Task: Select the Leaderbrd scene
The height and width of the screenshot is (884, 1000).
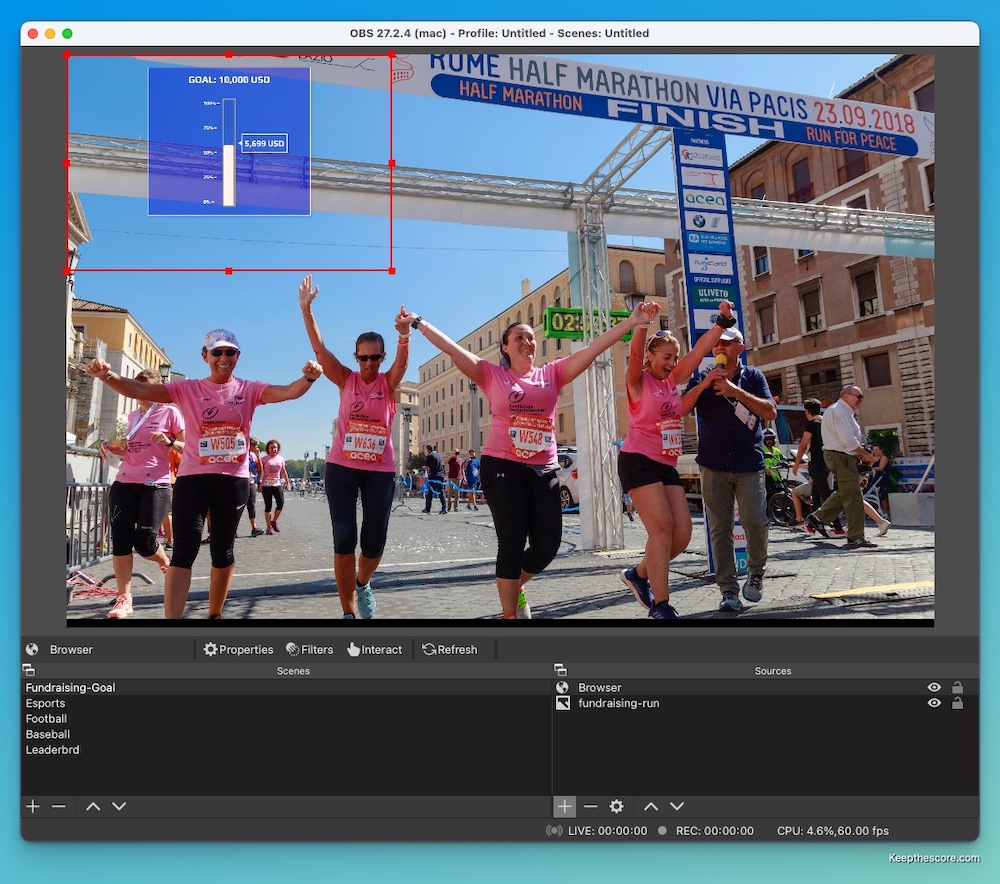Action: [x=286, y=749]
